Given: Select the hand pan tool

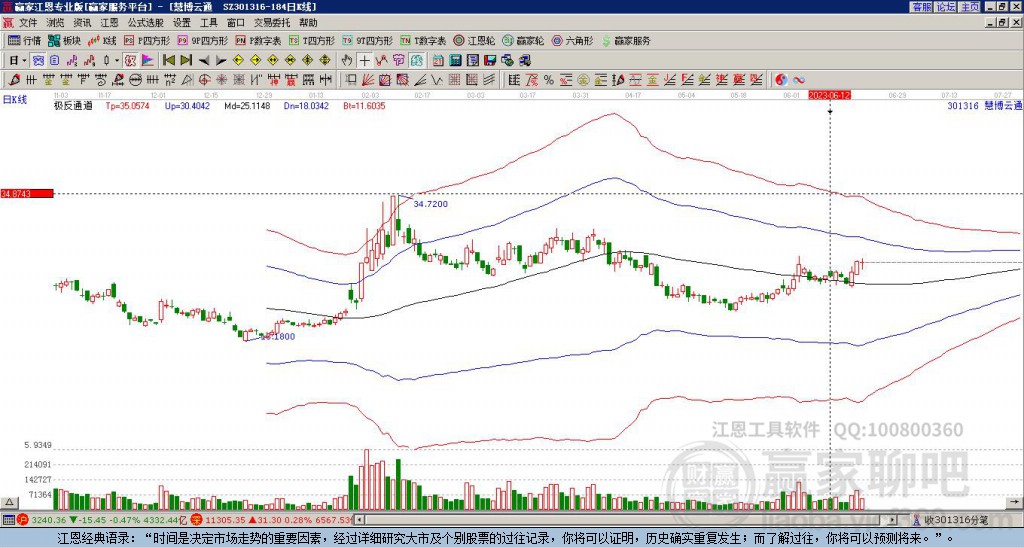Looking at the screenshot, I should pyautogui.click(x=347, y=61).
